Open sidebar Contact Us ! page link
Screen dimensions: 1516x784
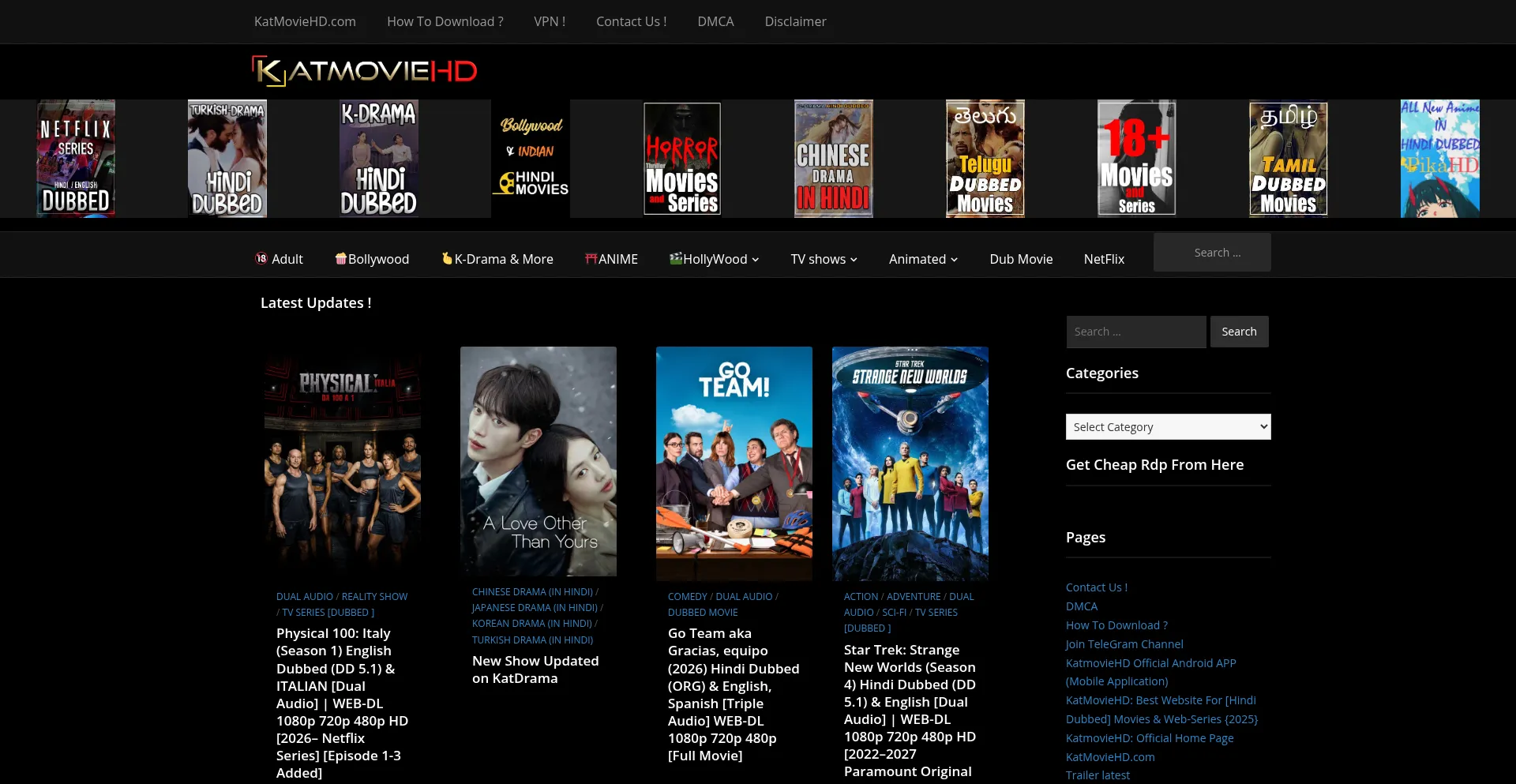pos(1097,587)
